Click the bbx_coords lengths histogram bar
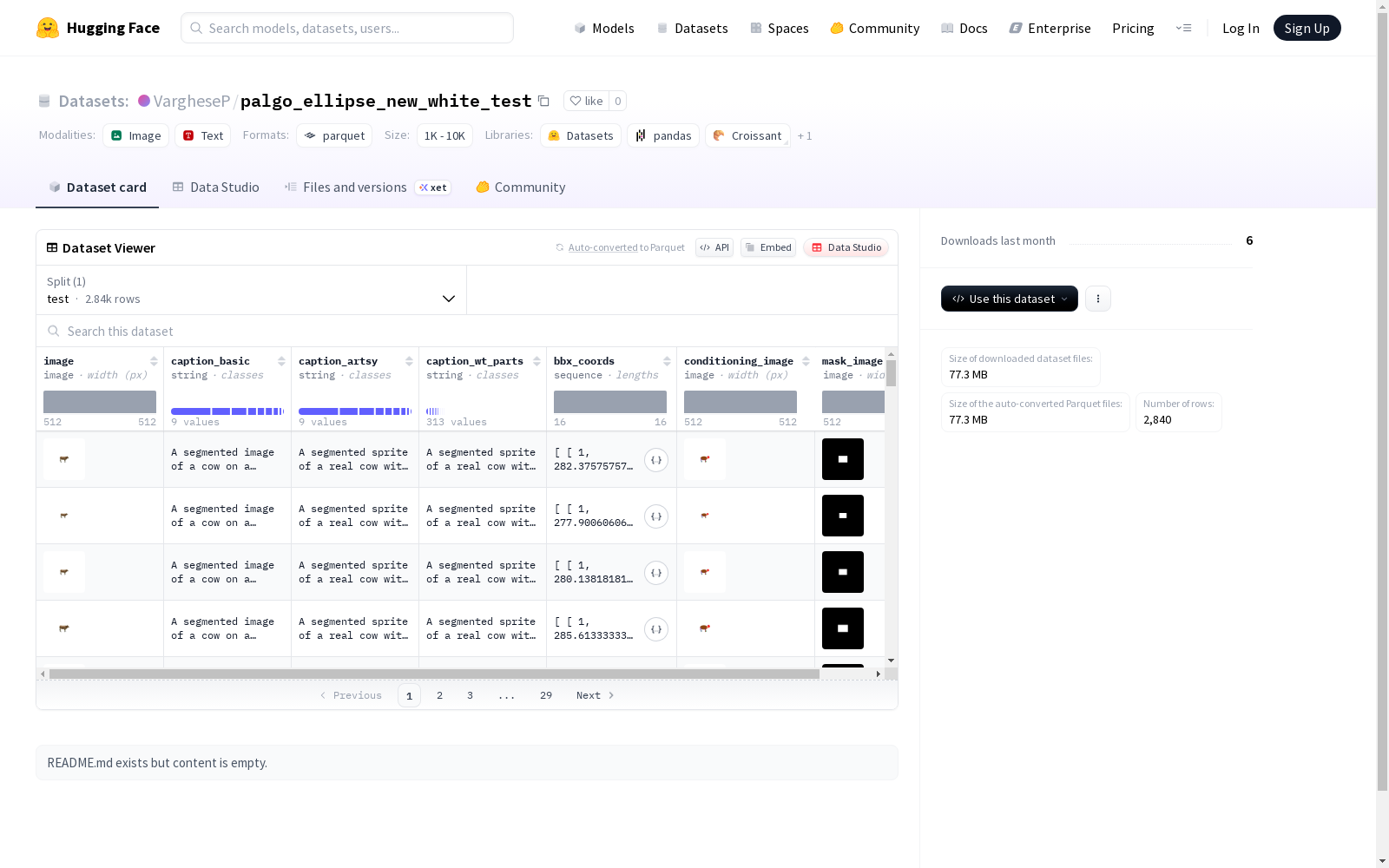The height and width of the screenshot is (868, 1389). [610, 402]
